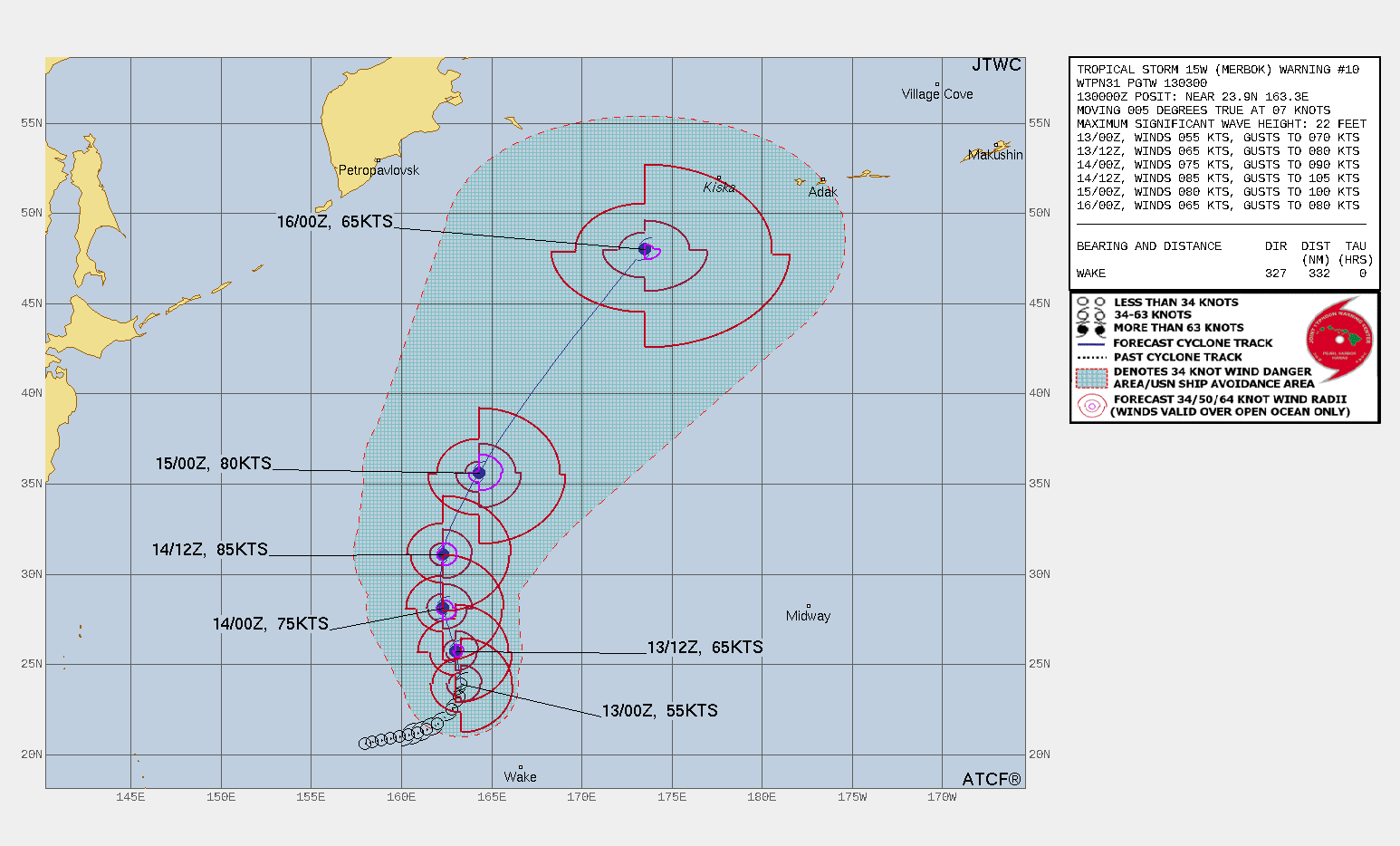This screenshot has height=846, width=1400.
Task: Click the past cyclone track dotted sample in legend
Action: point(1091,358)
